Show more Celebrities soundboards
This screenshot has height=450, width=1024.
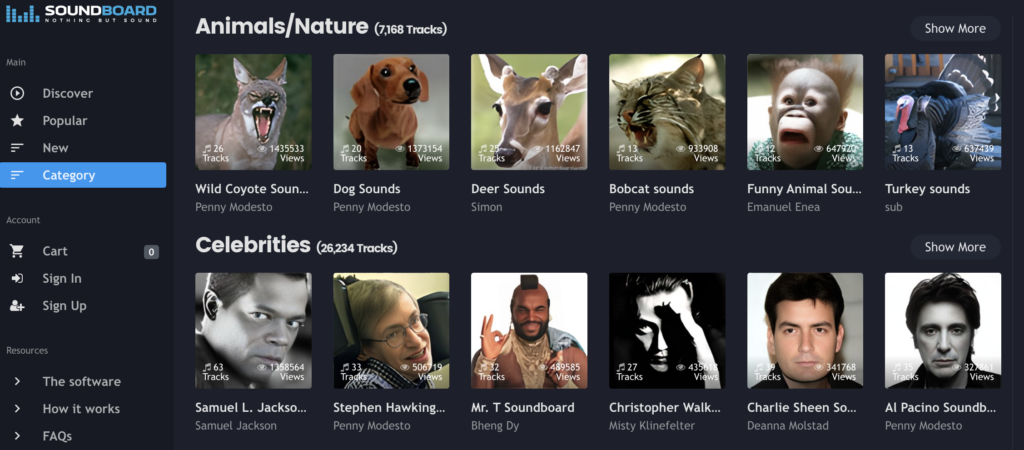(955, 247)
